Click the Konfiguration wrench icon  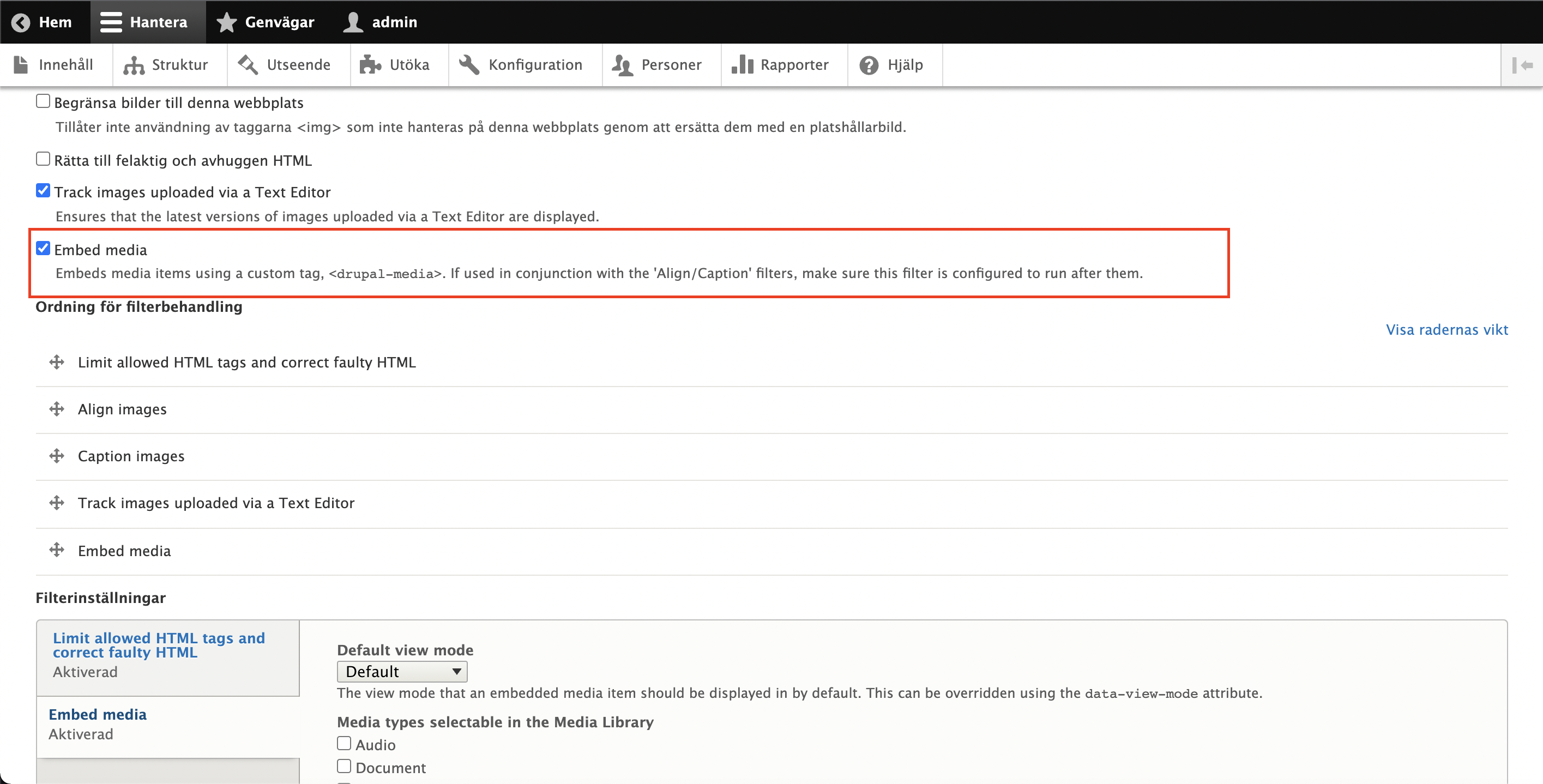[x=469, y=65]
